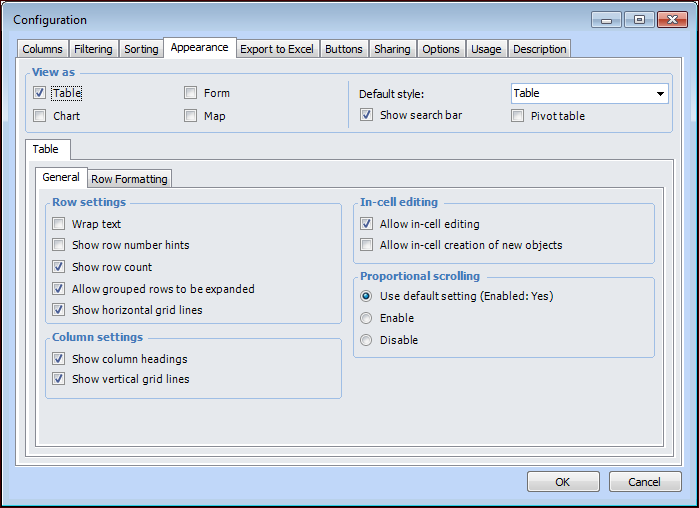Go to the Row Formatting tab
The height and width of the screenshot is (508, 699).
pyautogui.click(x=129, y=179)
